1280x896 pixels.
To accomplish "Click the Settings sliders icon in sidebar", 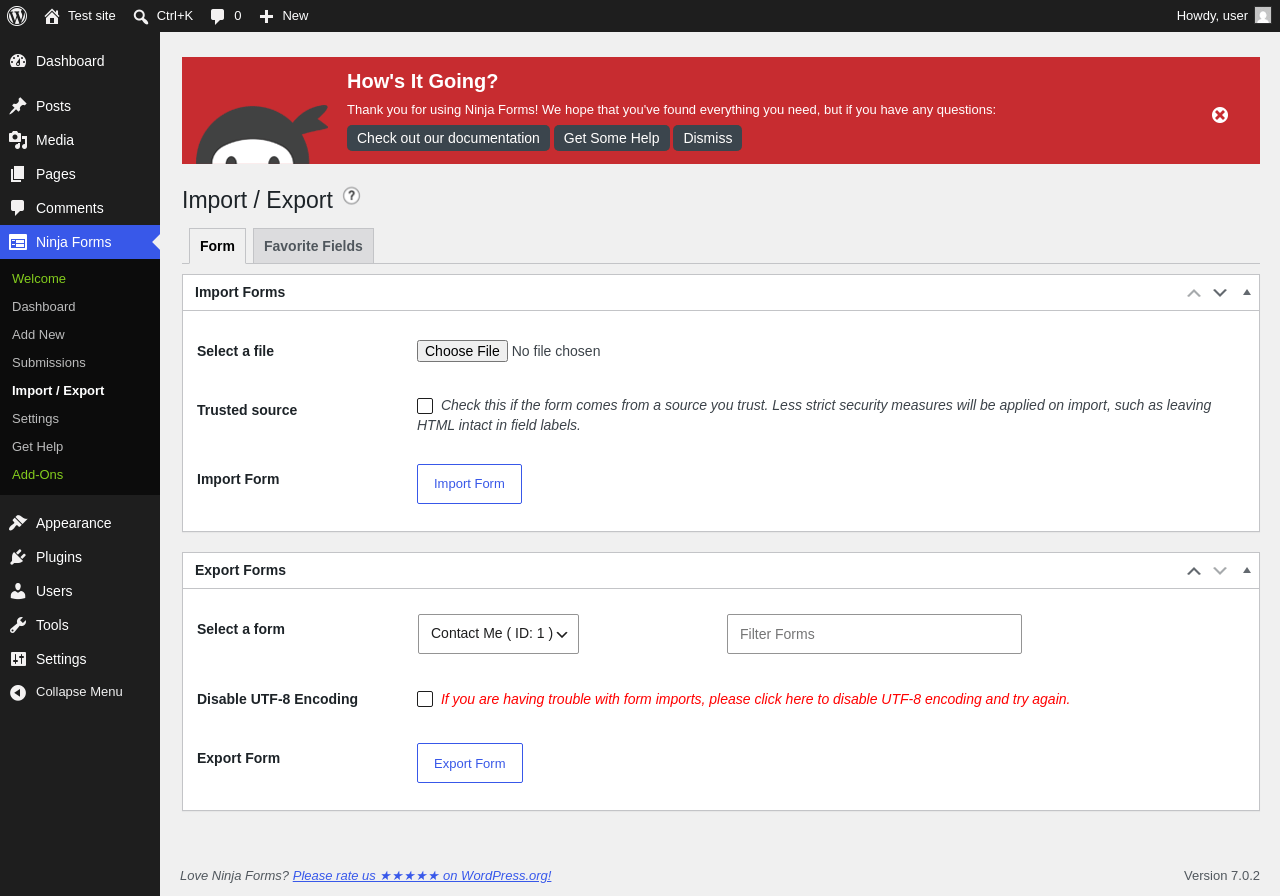I will coord(18,659).
